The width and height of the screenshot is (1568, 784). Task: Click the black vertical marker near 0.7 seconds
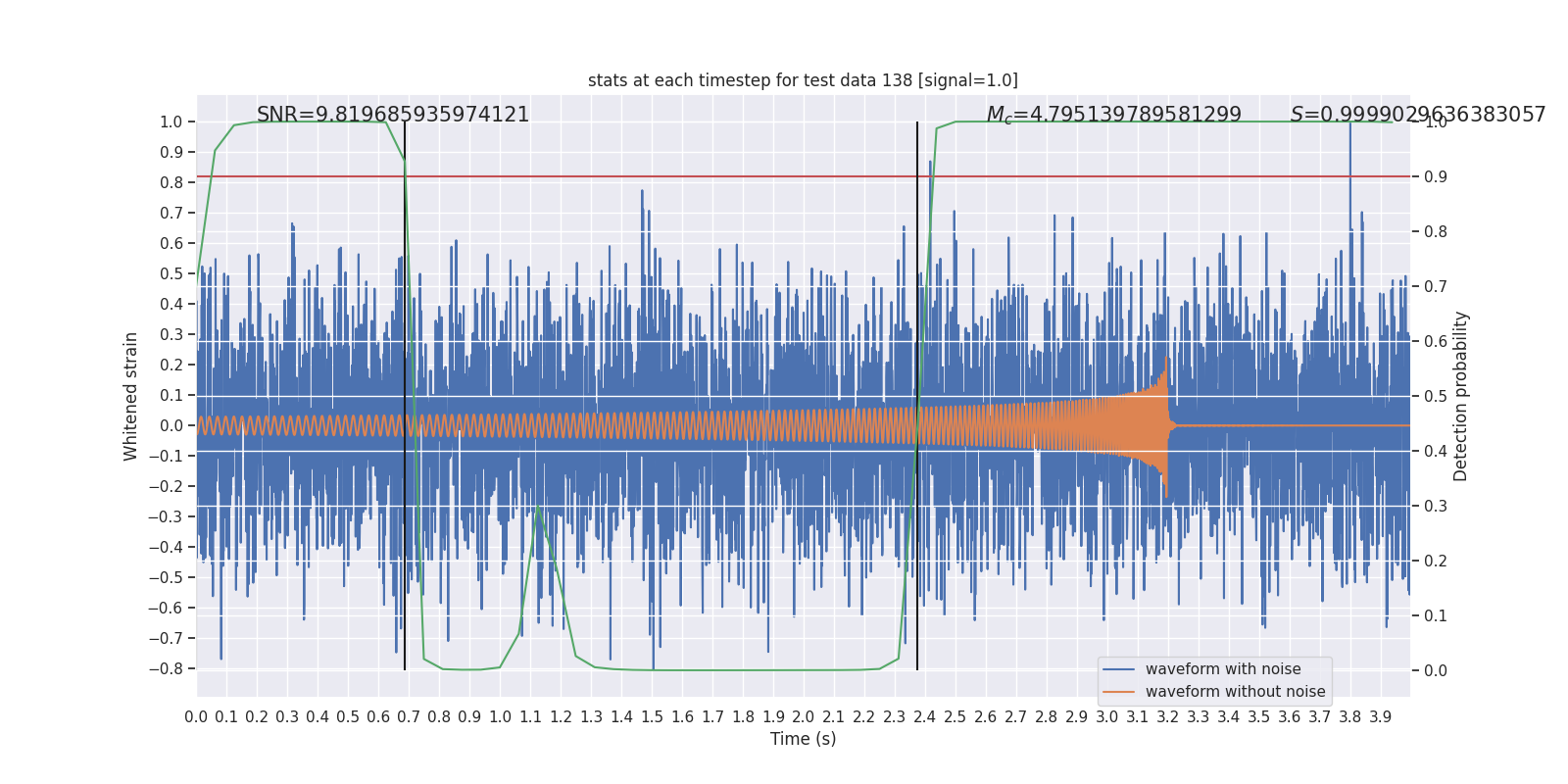(405, 396)
